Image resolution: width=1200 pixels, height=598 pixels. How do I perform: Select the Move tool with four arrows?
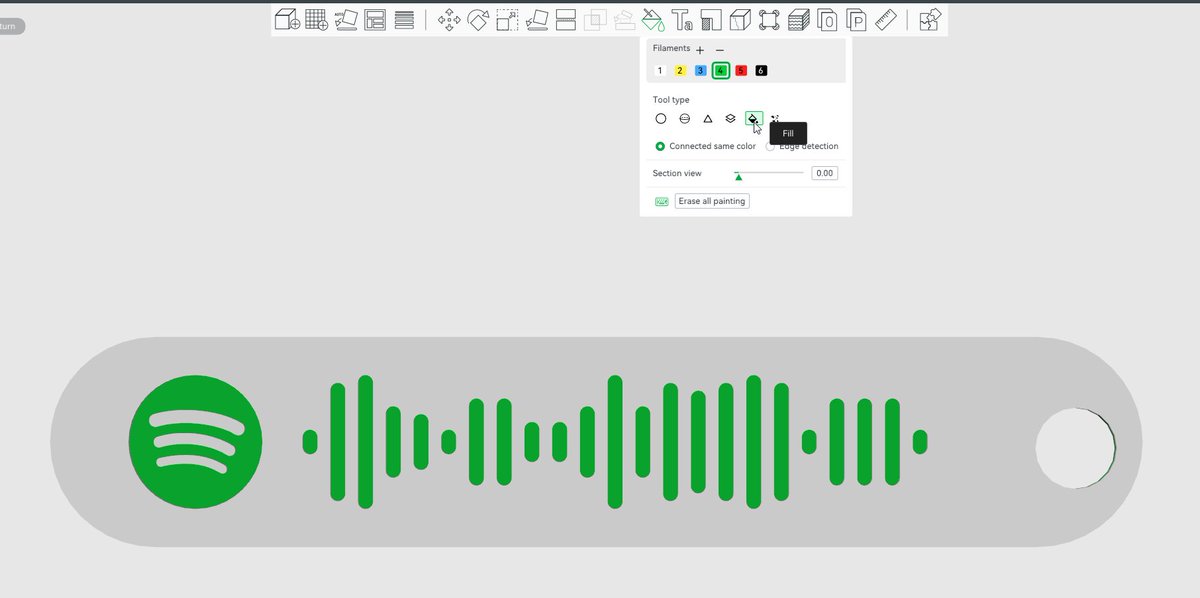point(449,20)
